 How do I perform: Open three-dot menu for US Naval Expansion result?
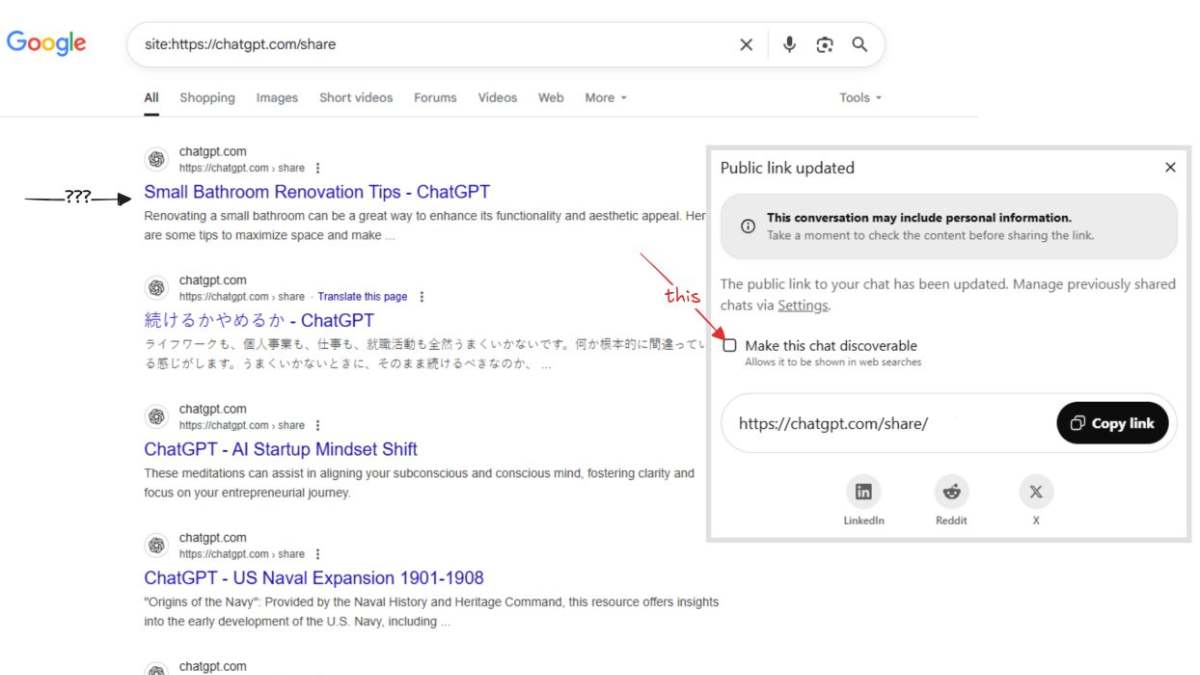click(318, 554)
